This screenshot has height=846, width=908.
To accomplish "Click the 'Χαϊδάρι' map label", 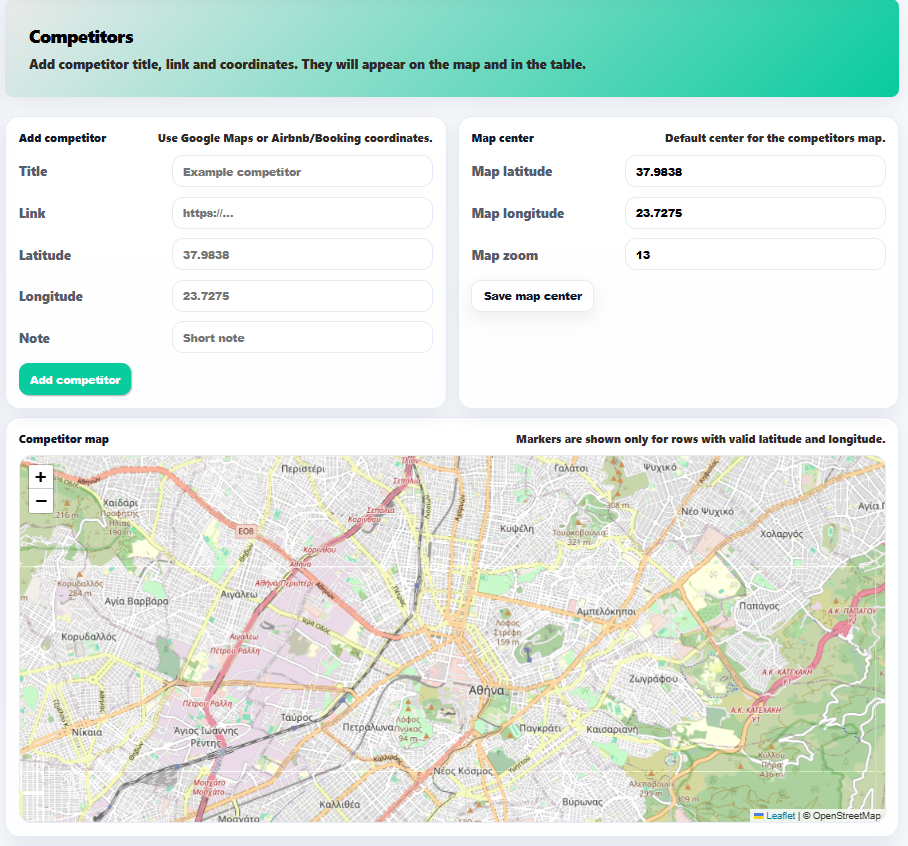I will tap(120, 503).
